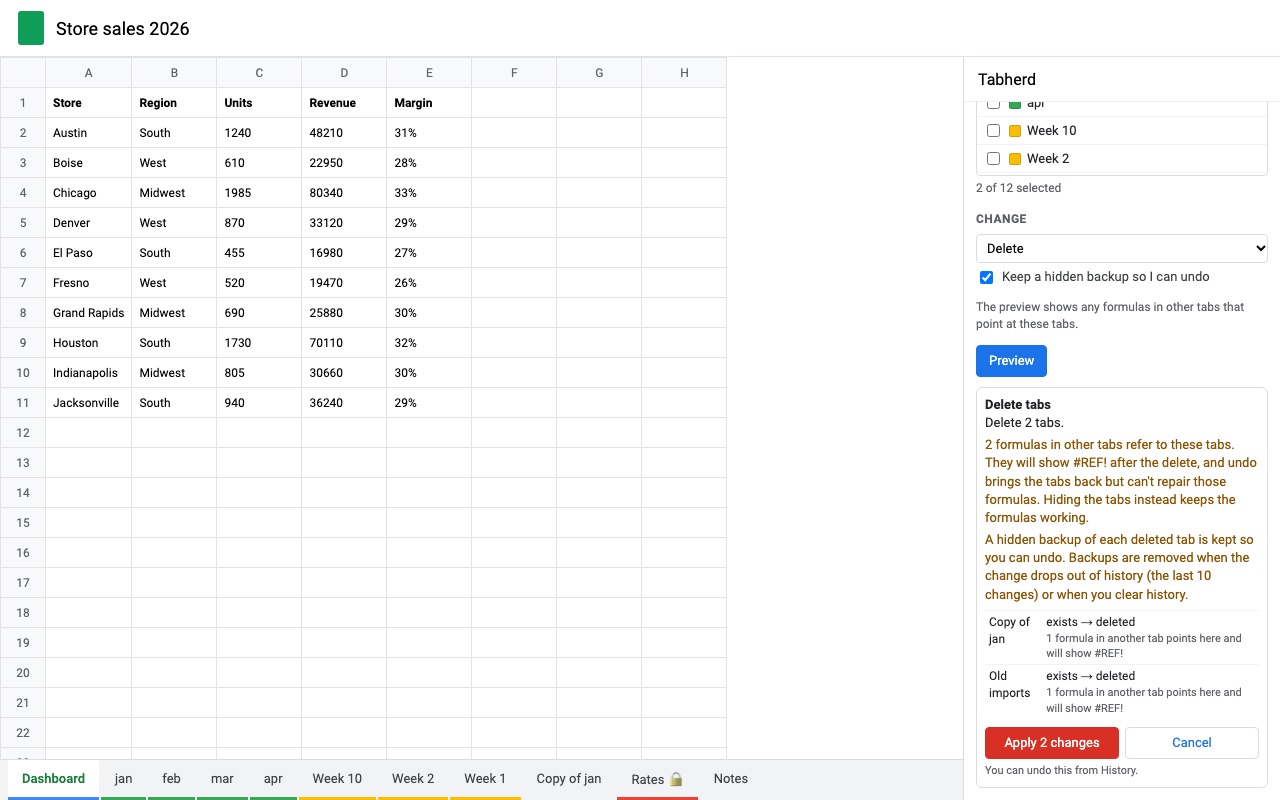The image size is (1280, 800).
Task: Click the green Sheets document icon
Action: pyautogui.click(x=31, y=28)
